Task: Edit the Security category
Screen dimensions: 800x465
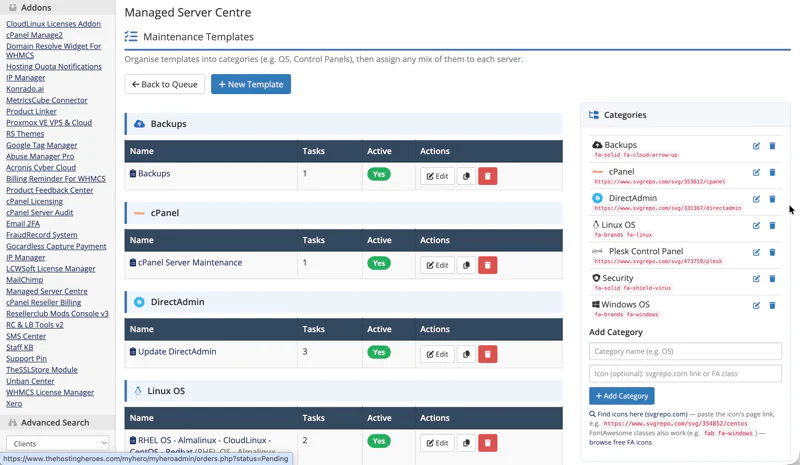Action: click(x=756, y=279)
